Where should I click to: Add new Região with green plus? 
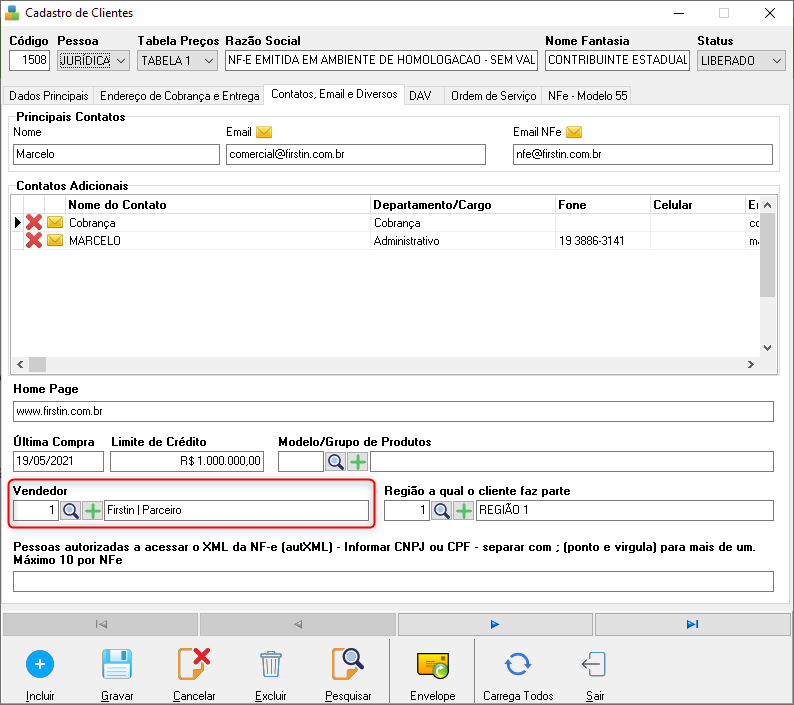464,511
